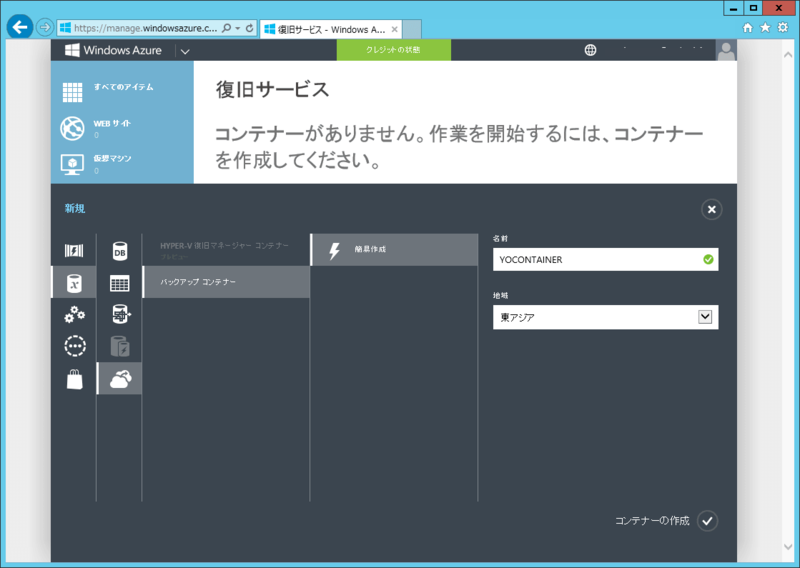Open the クレジットの状態 green banner
The width and height of the screenshot is (800, 568).
[393, 50]
